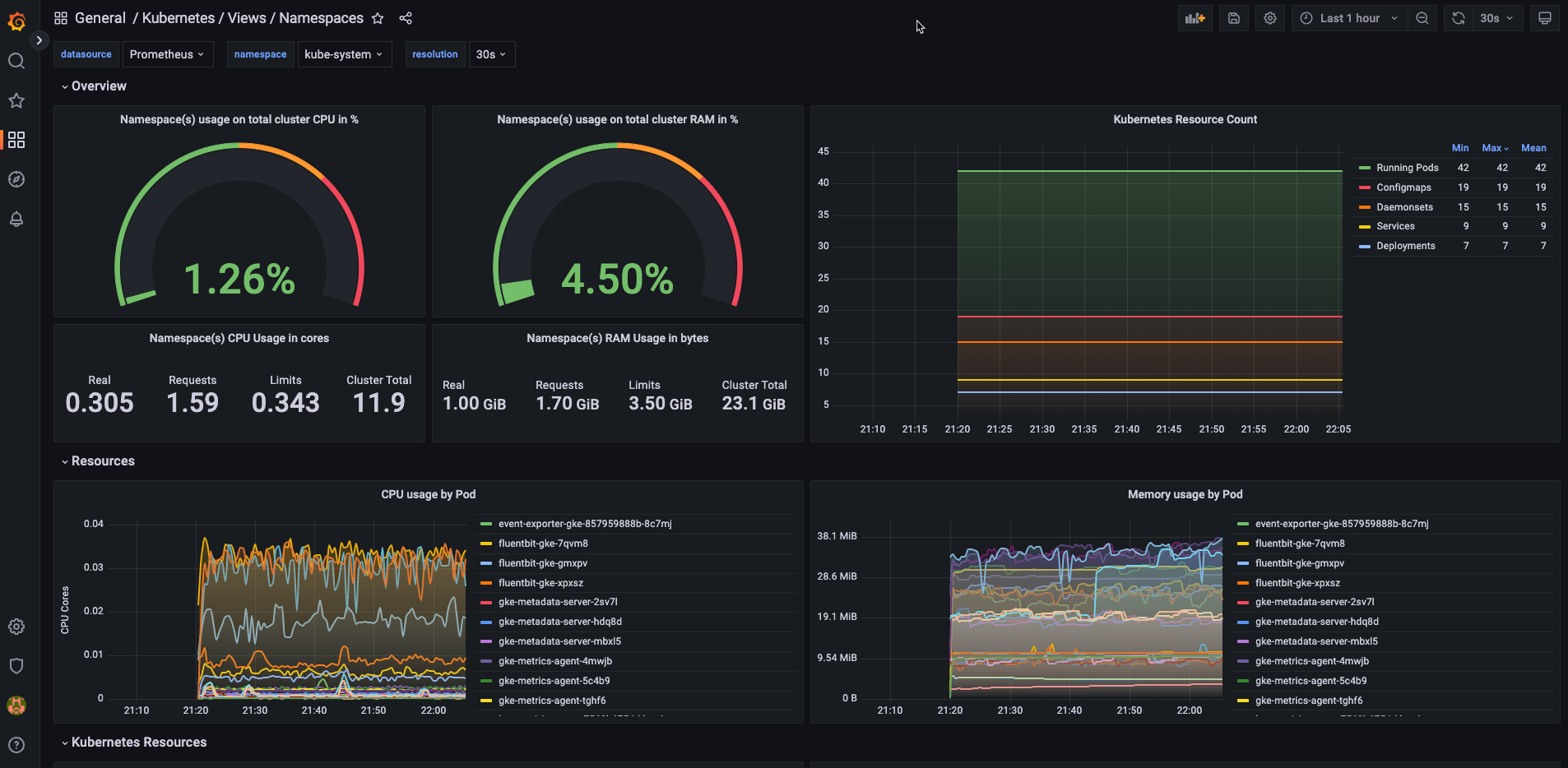Click the 1.26% CPU gauge value
Viewport: 1568px width, 768px height.
(239, 280)
